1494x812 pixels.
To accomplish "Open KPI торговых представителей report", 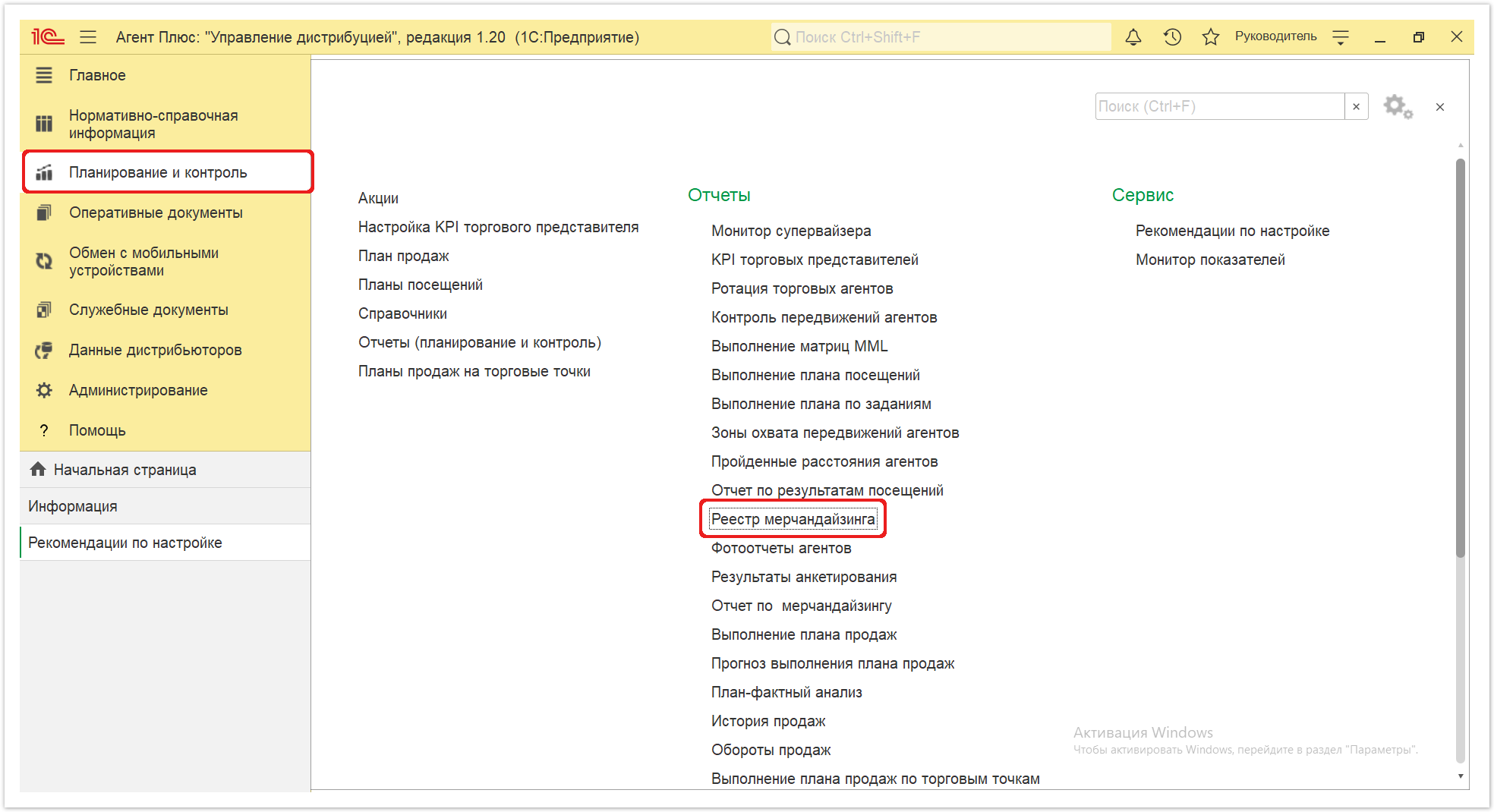I will [815, 260].
